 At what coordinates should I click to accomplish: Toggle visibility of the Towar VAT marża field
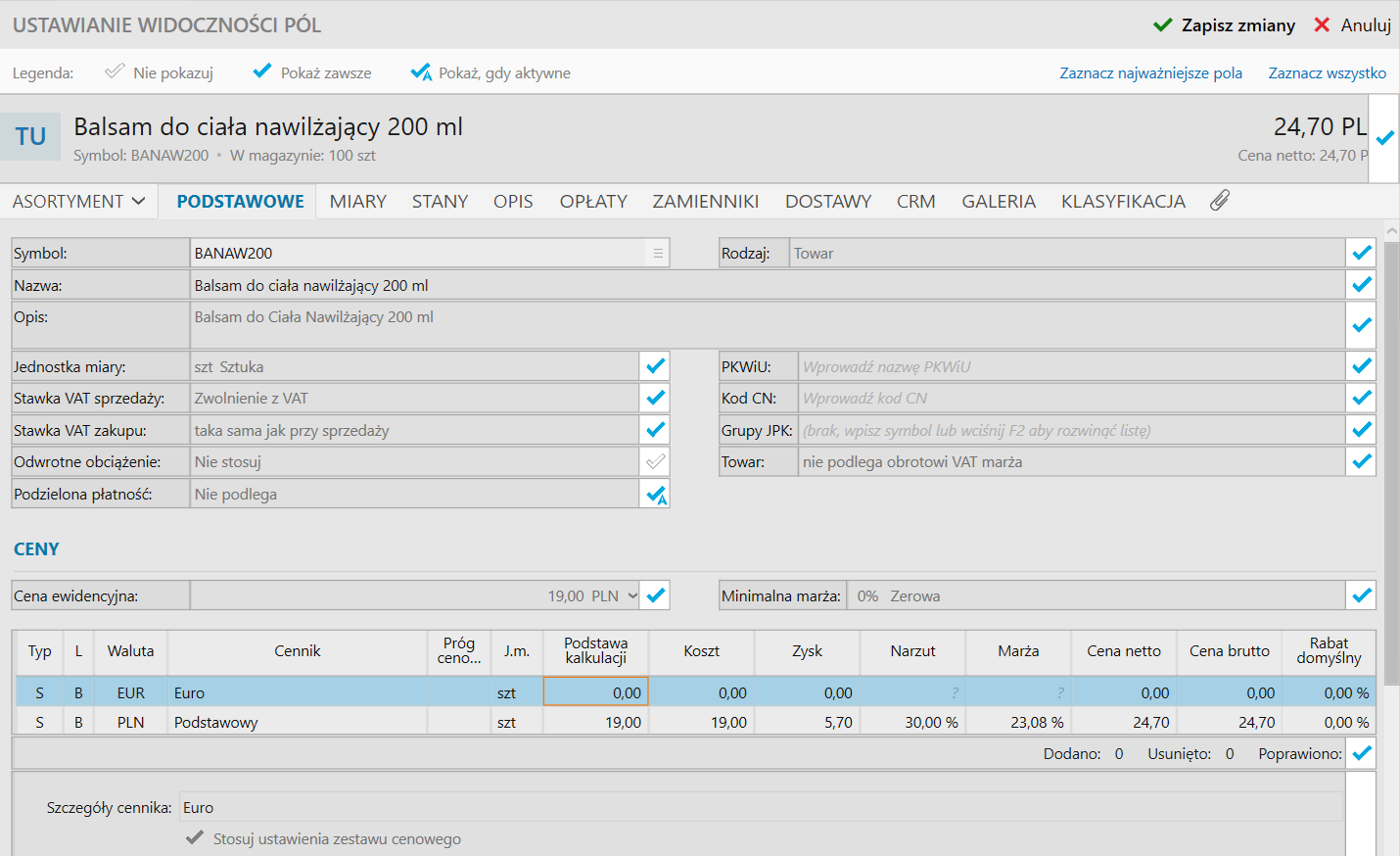point(1361,461)
